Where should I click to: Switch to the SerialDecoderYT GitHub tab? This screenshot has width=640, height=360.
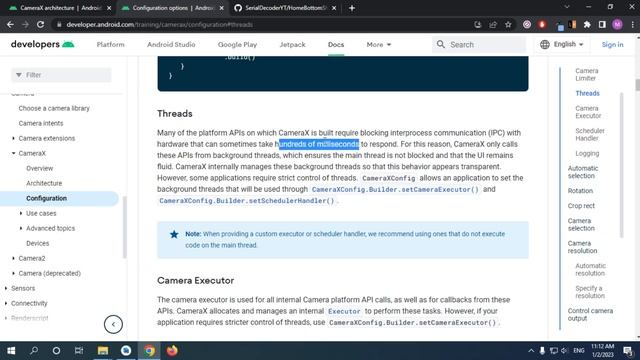(x=286, y=8)
